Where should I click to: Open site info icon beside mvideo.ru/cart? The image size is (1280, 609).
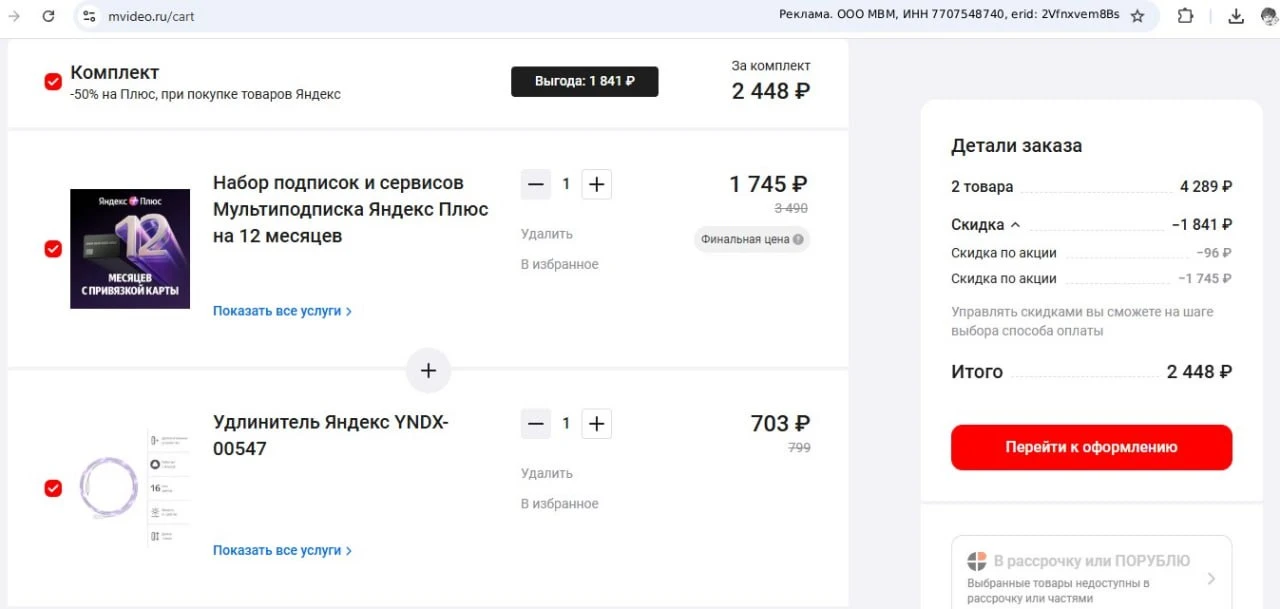(89, 16)
